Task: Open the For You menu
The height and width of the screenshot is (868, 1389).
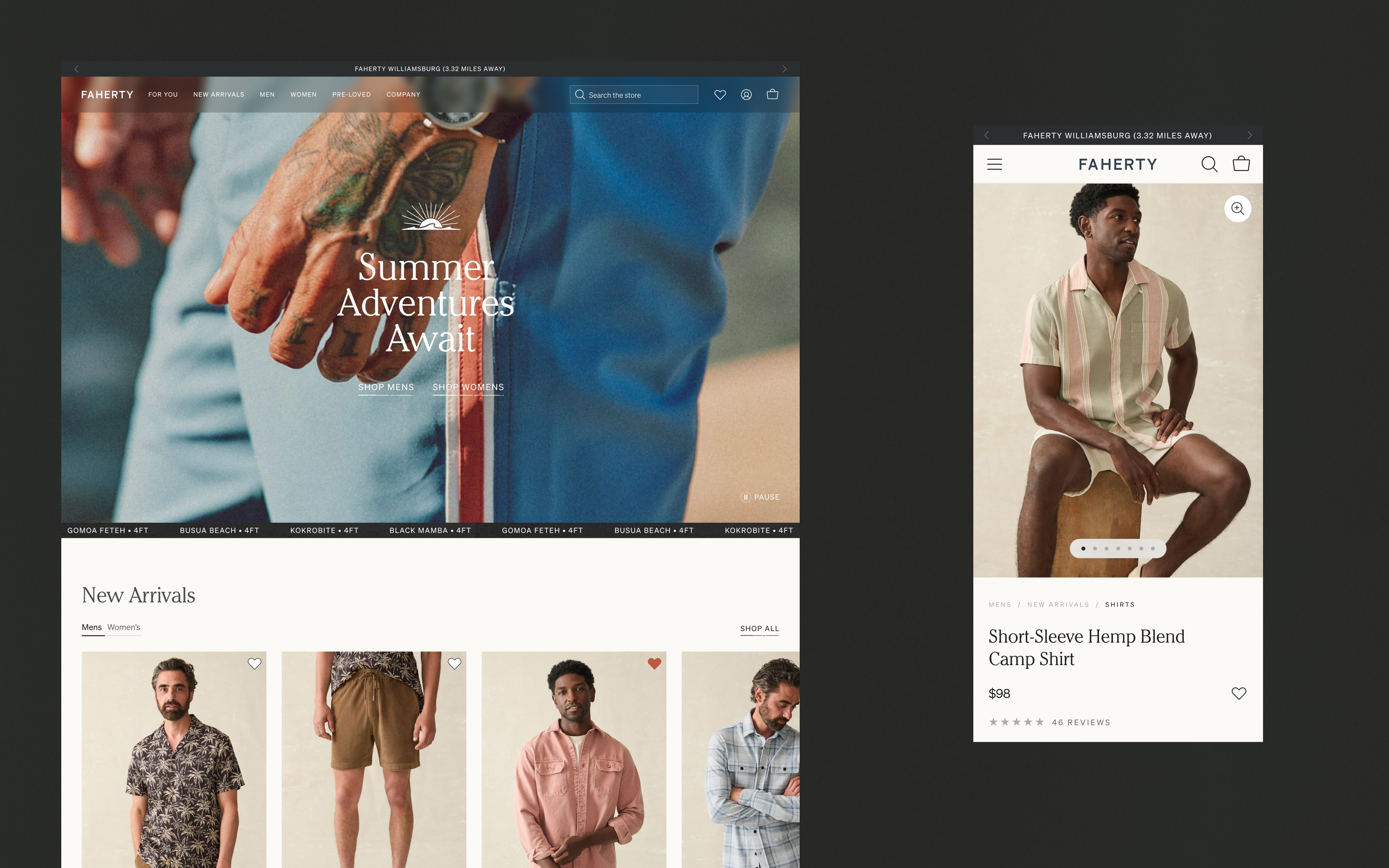Action: point(163,95)
